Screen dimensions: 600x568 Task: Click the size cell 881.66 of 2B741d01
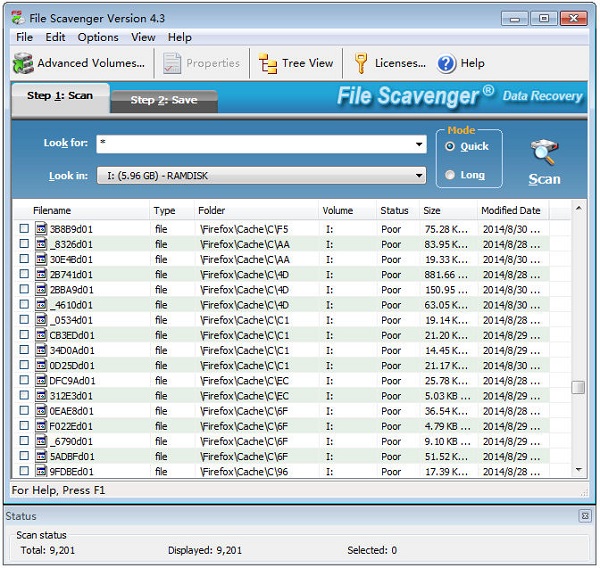pos(446,274)
